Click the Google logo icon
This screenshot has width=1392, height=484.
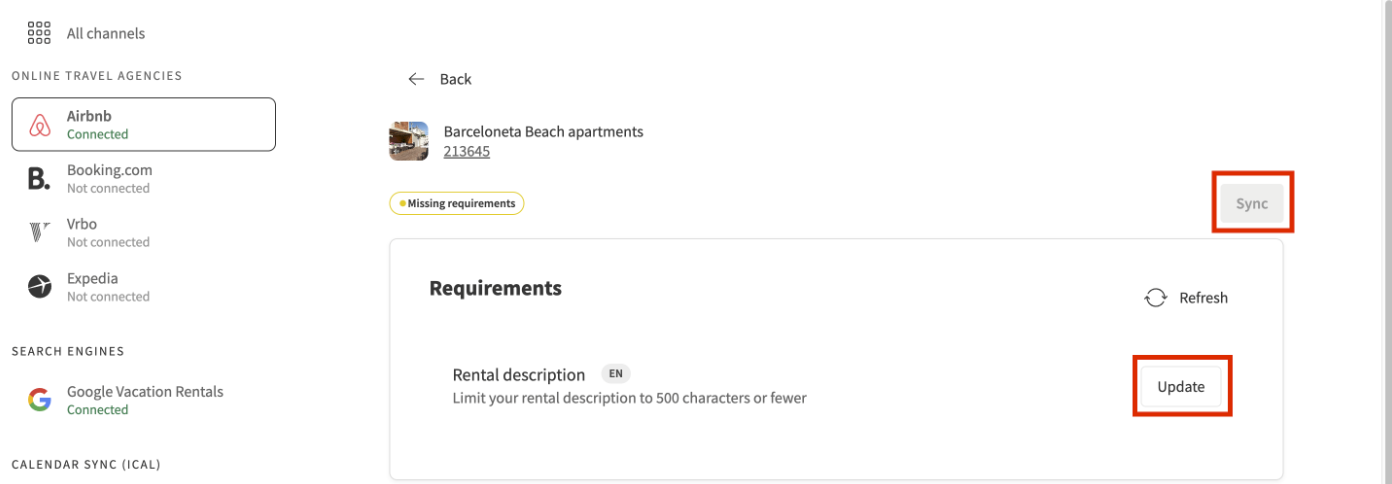(x=39, y=400)
